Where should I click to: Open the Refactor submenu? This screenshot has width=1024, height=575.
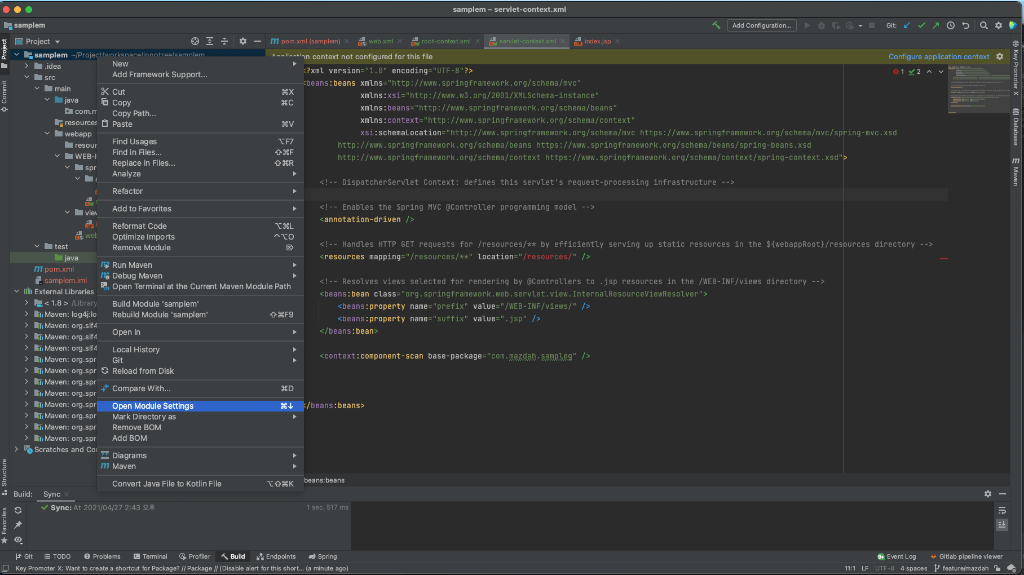click(x=200, y=191)
